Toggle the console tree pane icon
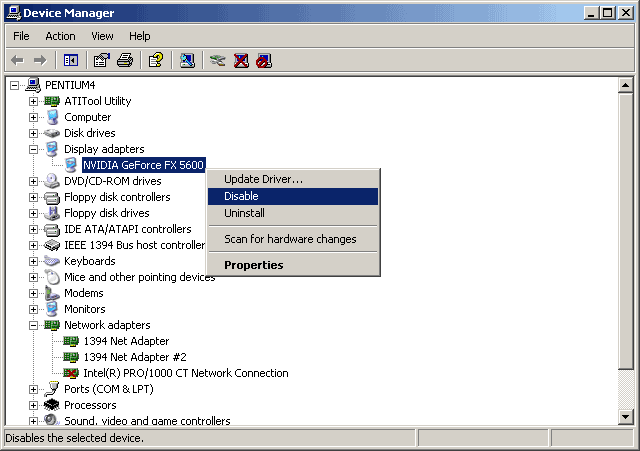Viewport: 640px width, 451px height. pyautogui.click(x=71, y=61)
